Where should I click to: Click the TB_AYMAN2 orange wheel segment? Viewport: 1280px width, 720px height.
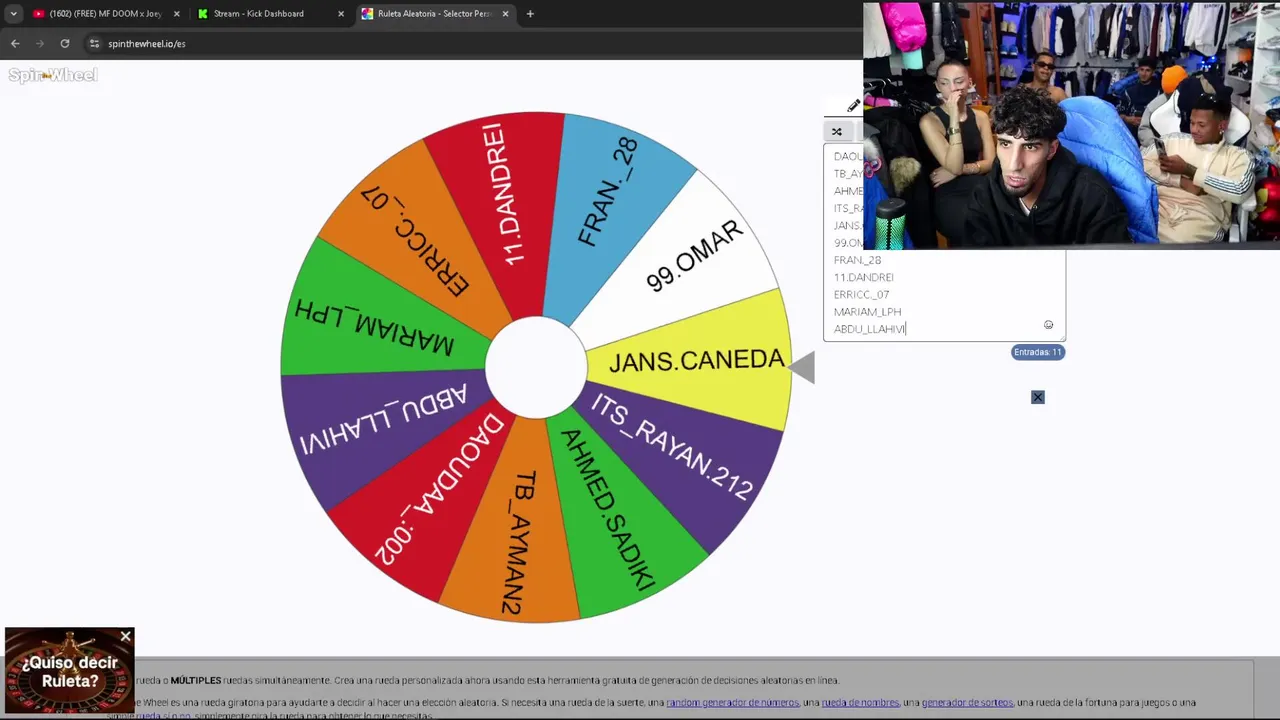point(521,541)
